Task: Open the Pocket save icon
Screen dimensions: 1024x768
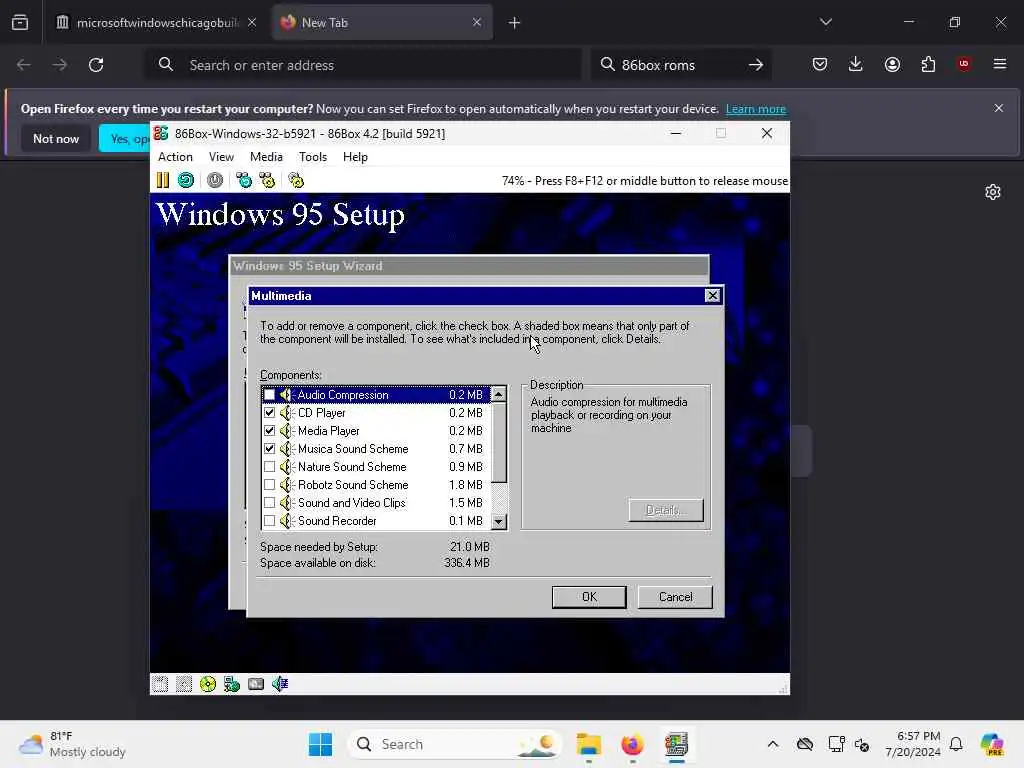Action: [820, 64]
